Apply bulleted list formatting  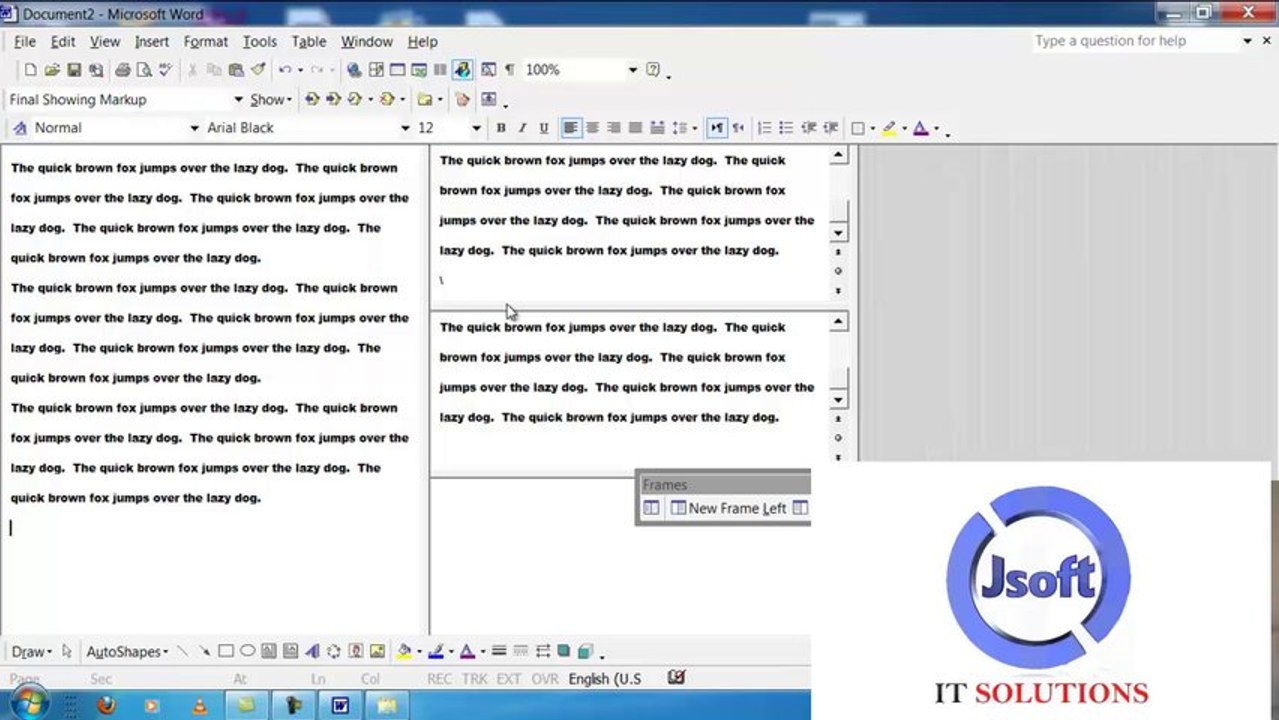pos(786,128)
